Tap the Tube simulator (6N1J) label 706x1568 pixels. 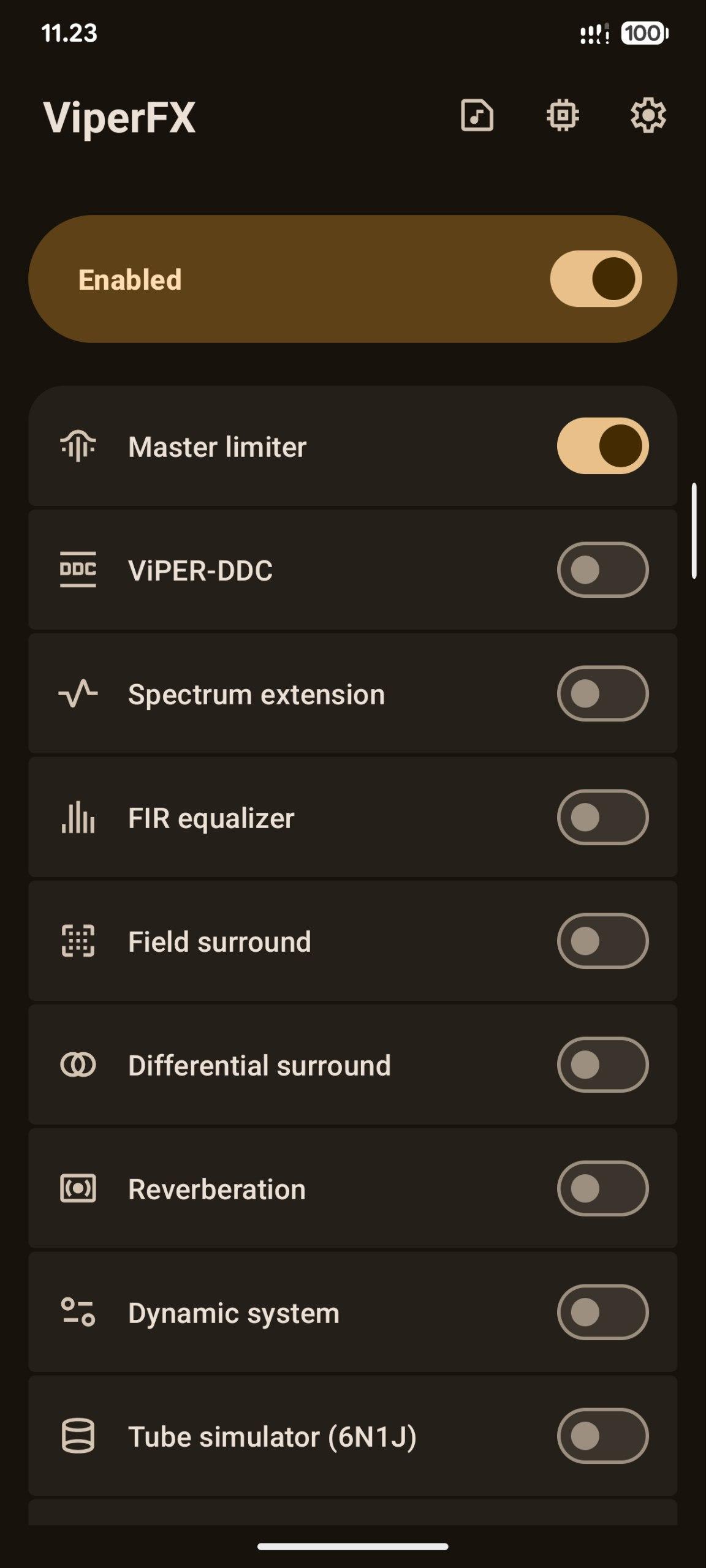point(272,1437)
